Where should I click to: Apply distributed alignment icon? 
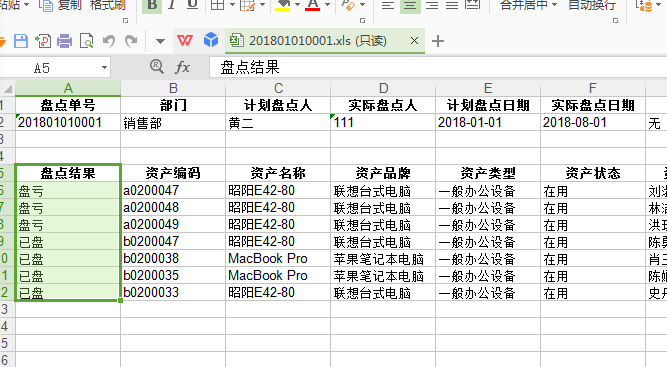click(472, 5)
